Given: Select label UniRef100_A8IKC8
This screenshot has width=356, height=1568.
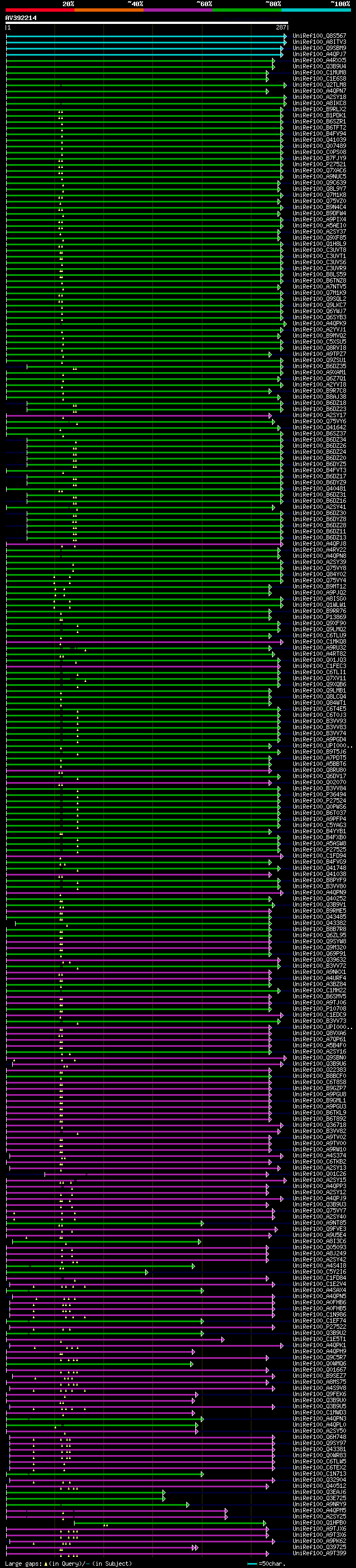Looking at the screenshot, I should 319,103.
